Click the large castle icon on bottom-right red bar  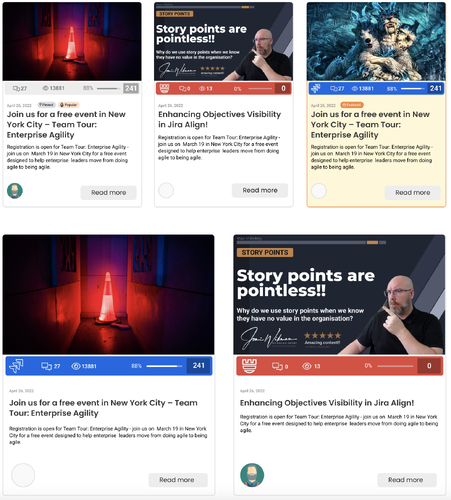pos(249,366)
